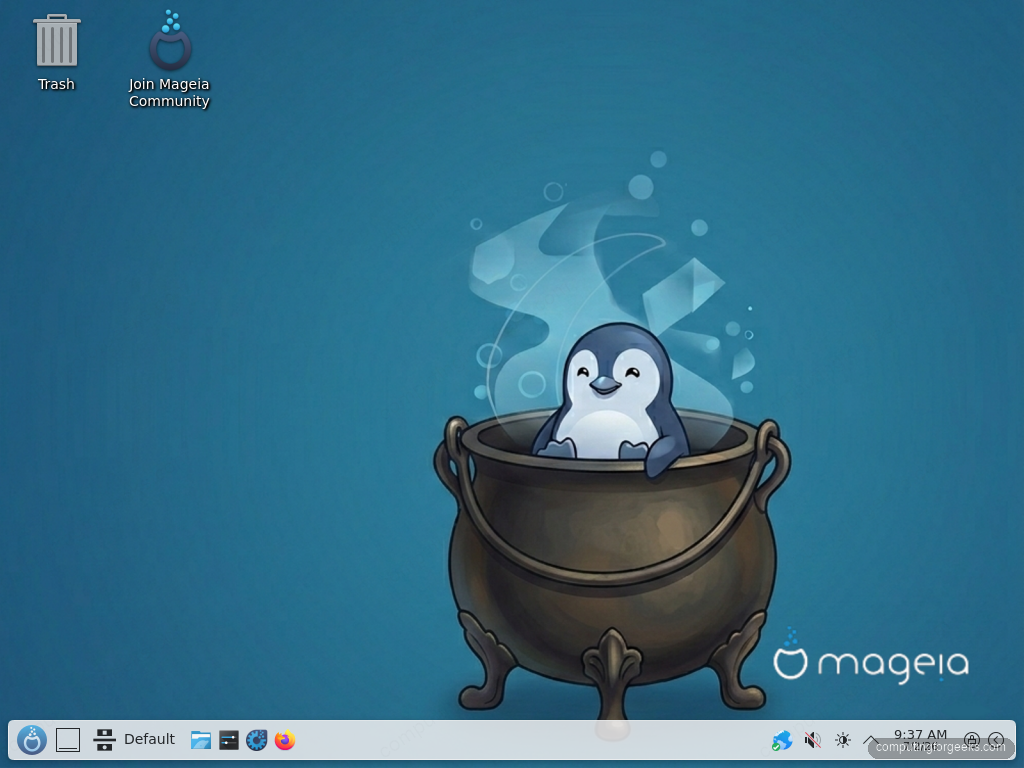Open System Settings from the panel
The width and height of the screenshot is (1024, 768).
(x=229, y=740)
